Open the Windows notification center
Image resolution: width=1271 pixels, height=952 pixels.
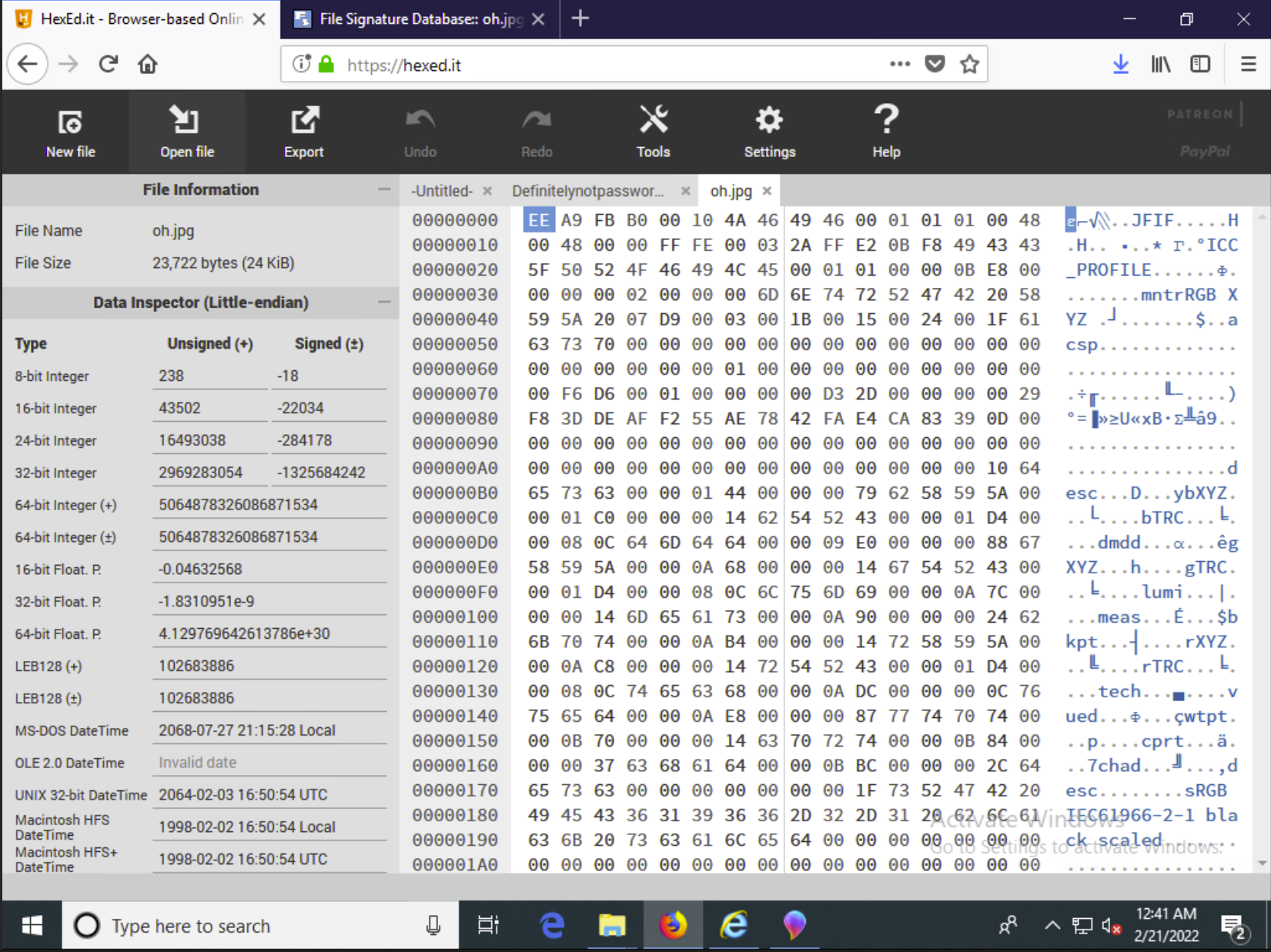(x=1235, y=927)
